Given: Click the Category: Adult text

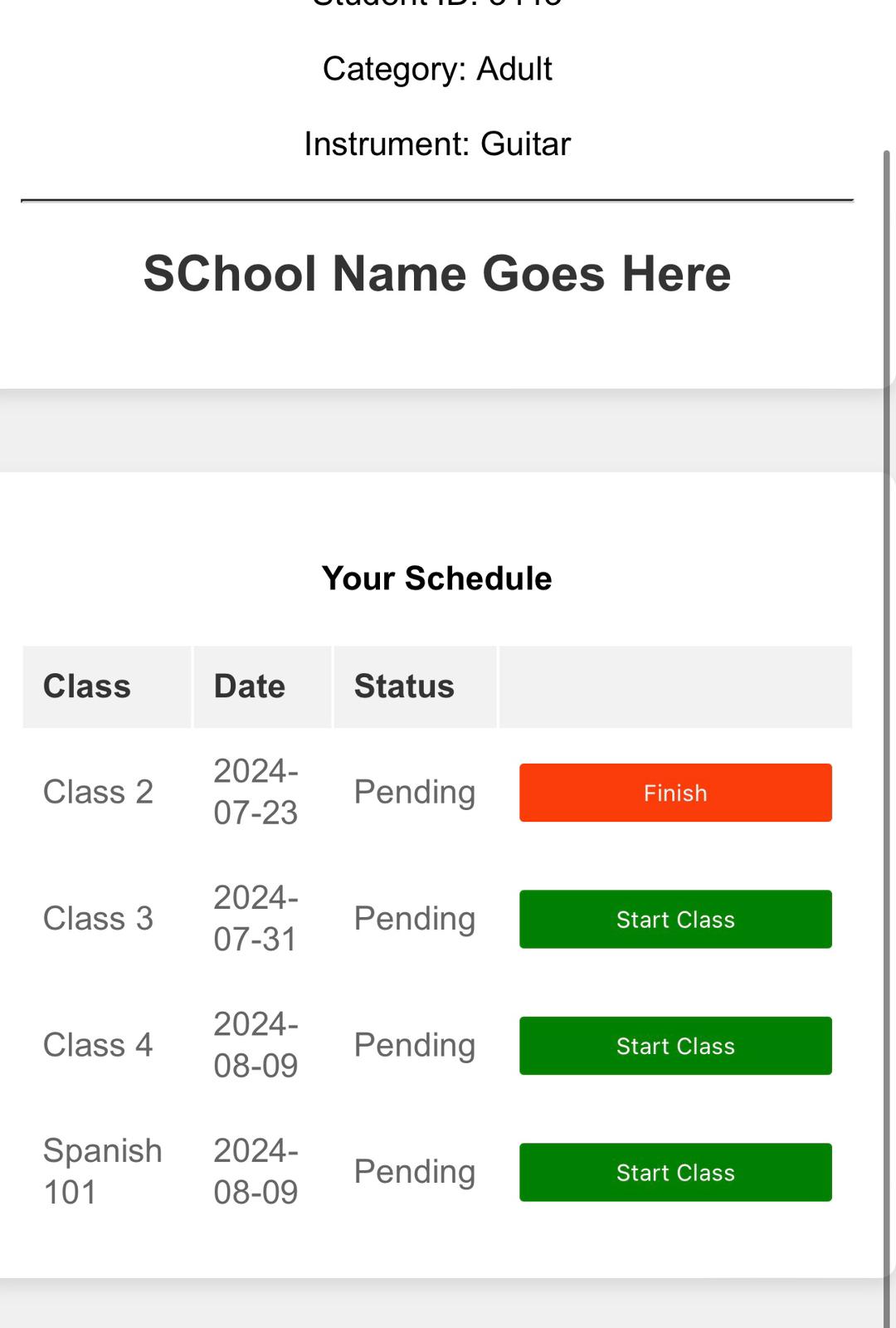Looking at the screenshot, I should click(437, 69).
